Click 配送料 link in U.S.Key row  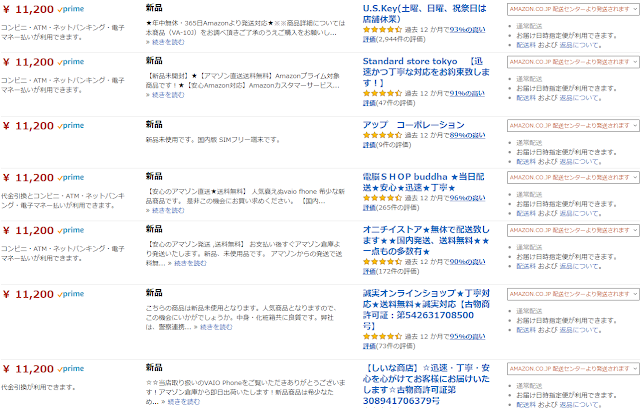coord(526,45)
